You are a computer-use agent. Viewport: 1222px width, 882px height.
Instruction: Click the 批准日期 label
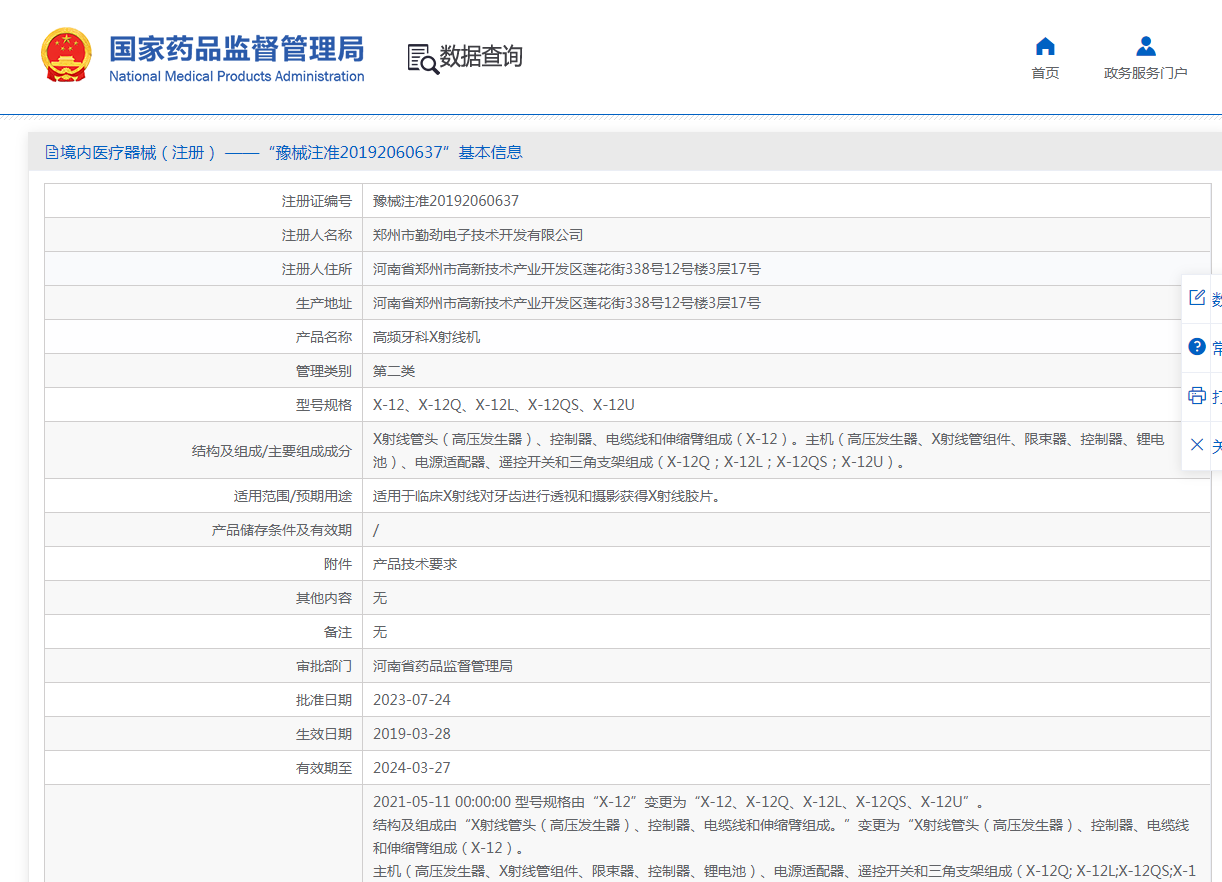pyautogui.click(x=324, y=700)
